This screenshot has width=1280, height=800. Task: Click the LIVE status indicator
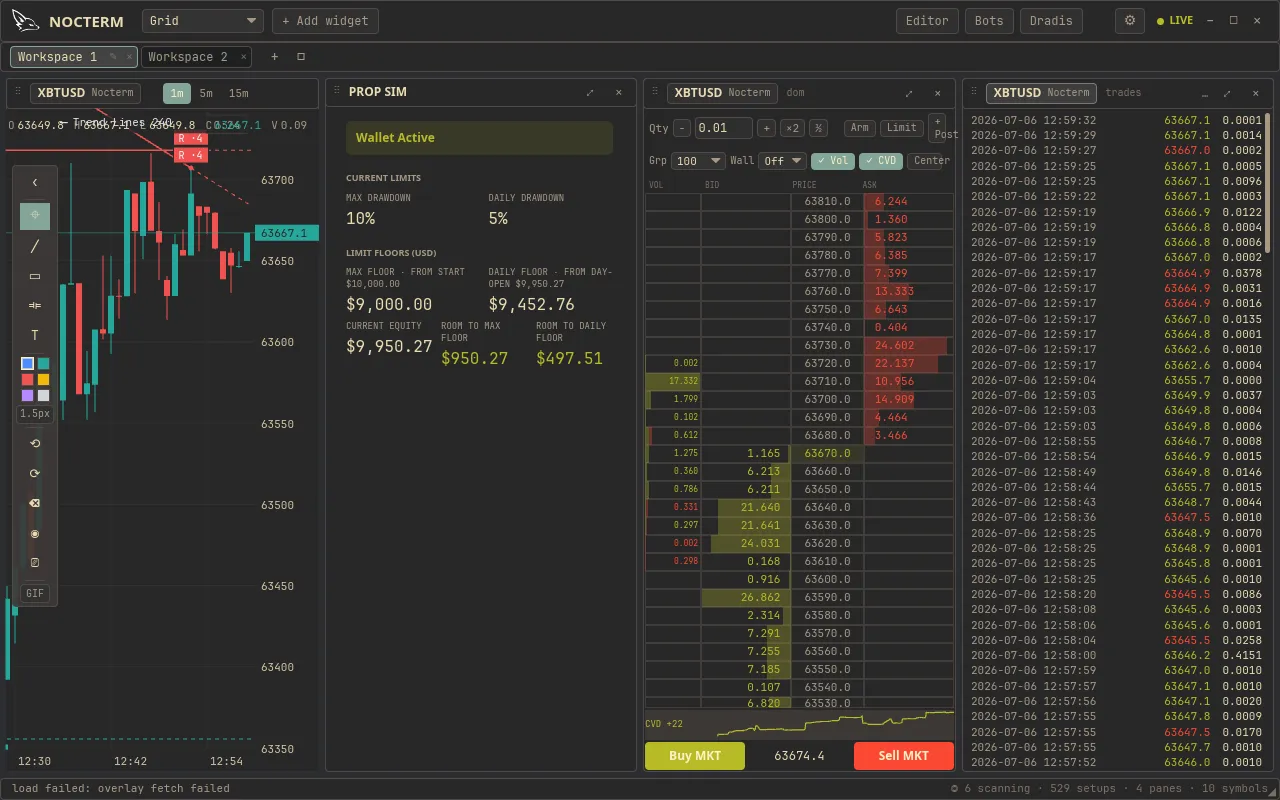point(1175,20)
